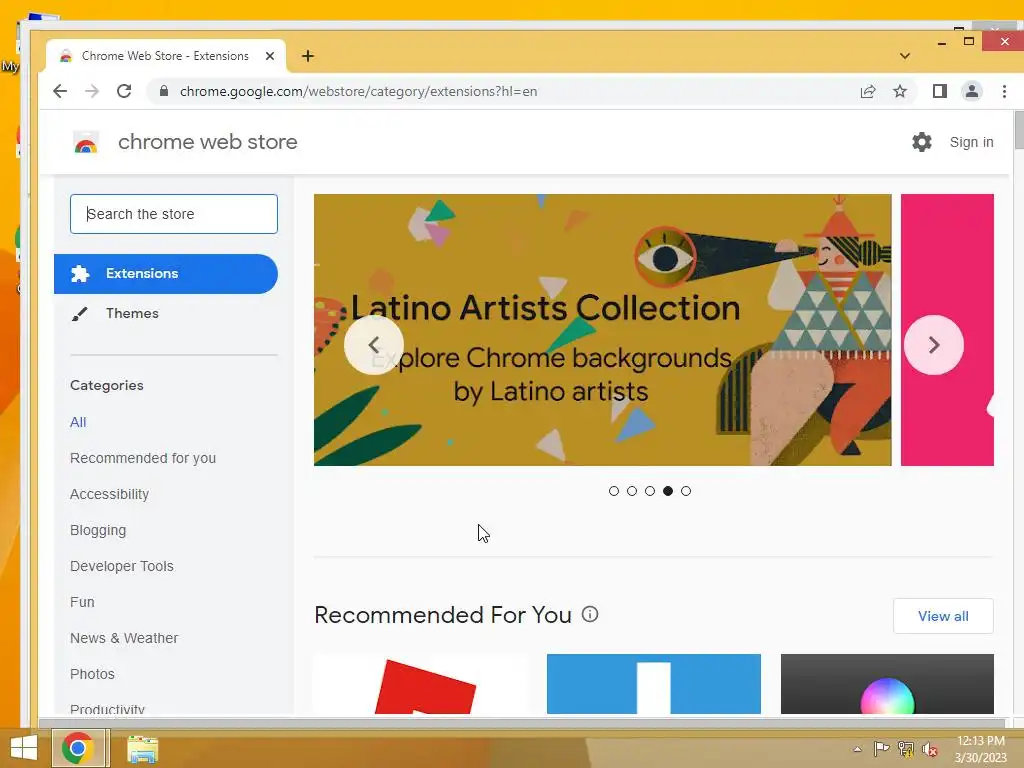The width and height of the screenshot is (1024, 768).
Task: Click the page vertical scrollbar thumb
Action: coord(1019,130)
